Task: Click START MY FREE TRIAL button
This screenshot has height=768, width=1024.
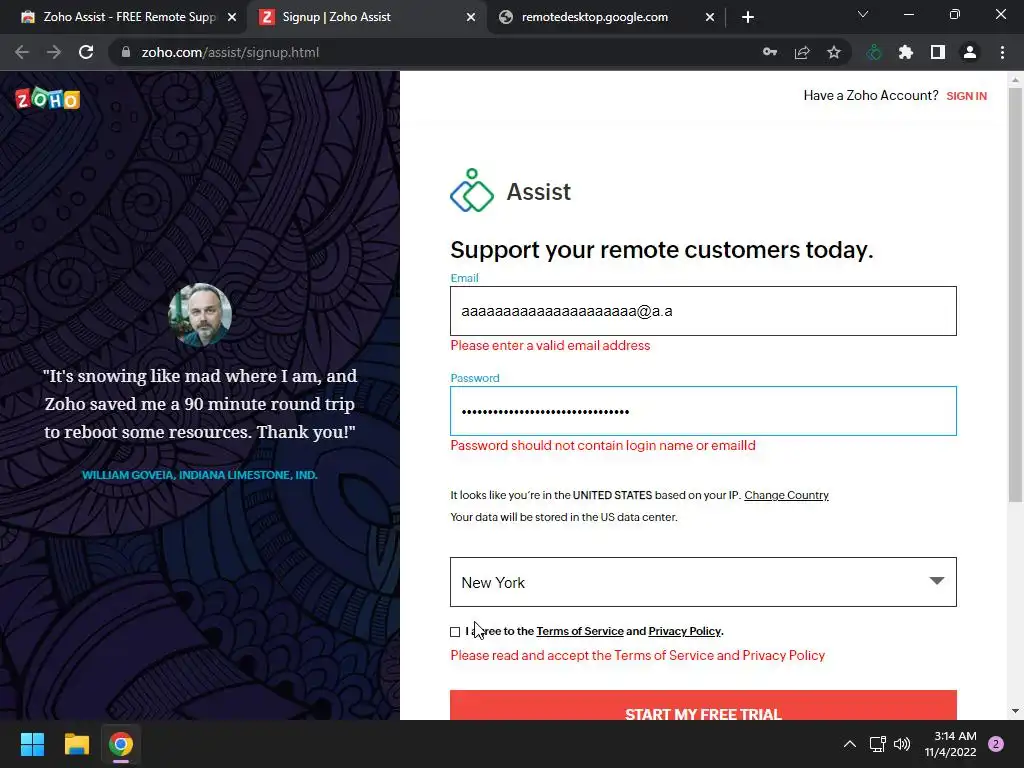Action: (x=703, y=705)
